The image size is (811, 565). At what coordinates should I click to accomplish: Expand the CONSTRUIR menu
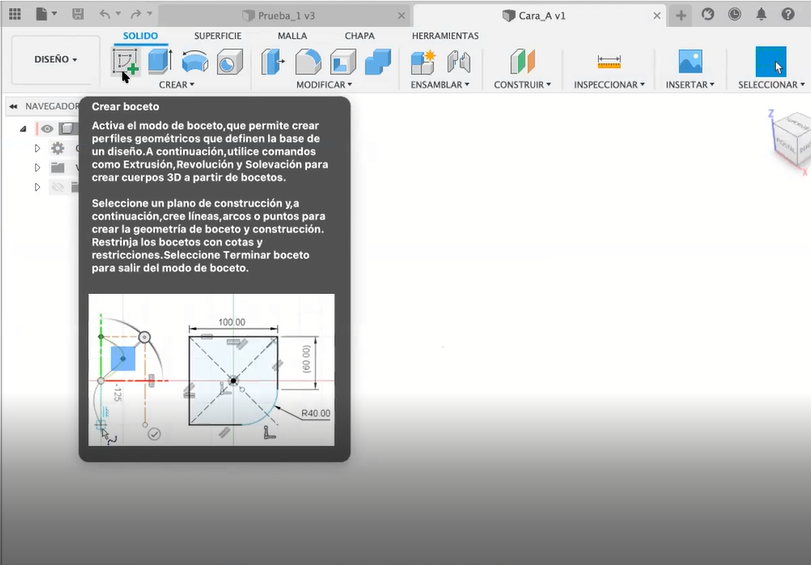coord(522,85)
